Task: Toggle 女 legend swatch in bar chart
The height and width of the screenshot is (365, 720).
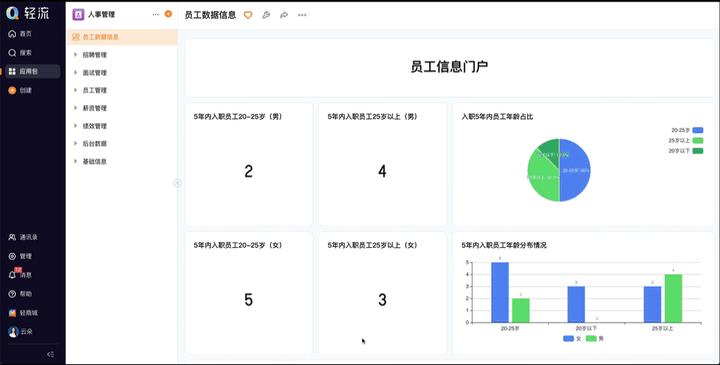Action: pos(568,339)
